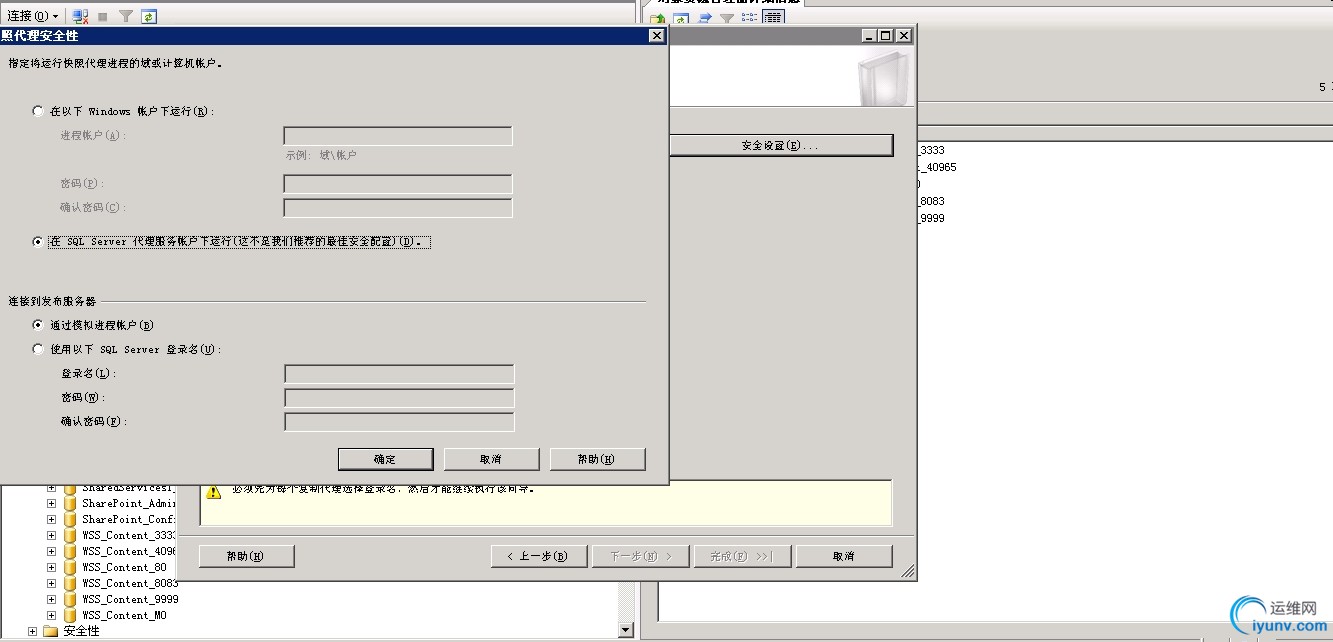
Task: Switch details pane to report view icon
Action: coord(772,18)
